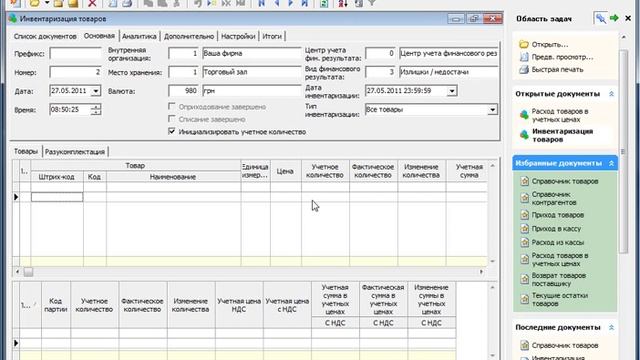Click into the Номер field
The width and height of the screenshot is (640, 360).
(x=75, y=72)
